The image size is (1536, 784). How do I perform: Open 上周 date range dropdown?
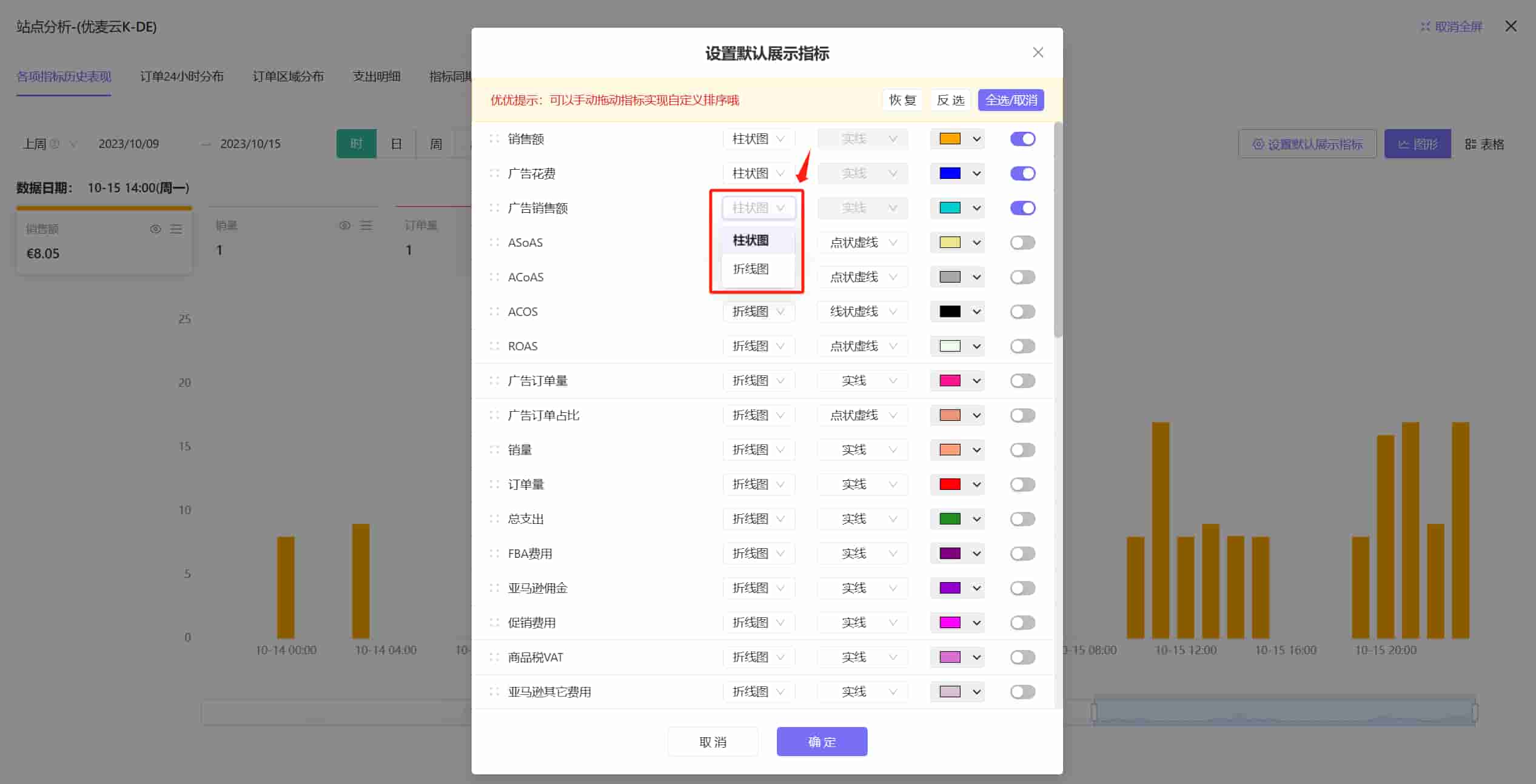point(50,144)
